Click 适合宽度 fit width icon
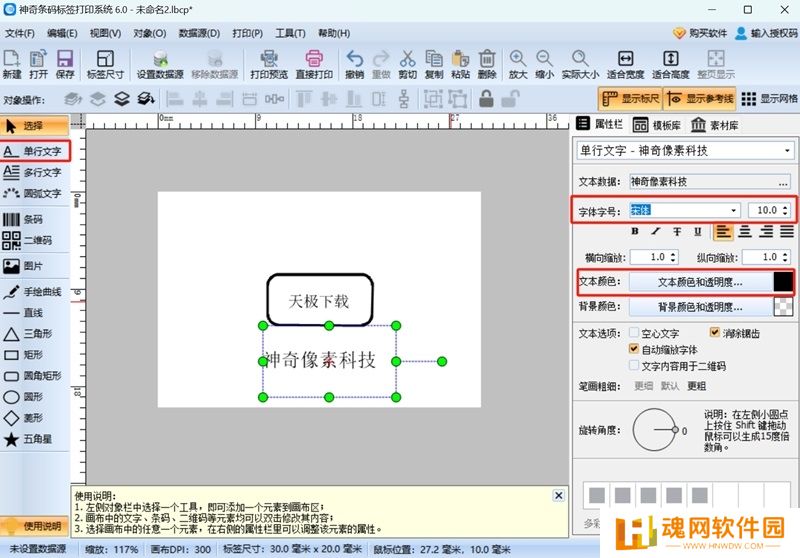The height and width of the screenshot is (558, 800). [625, 64]
